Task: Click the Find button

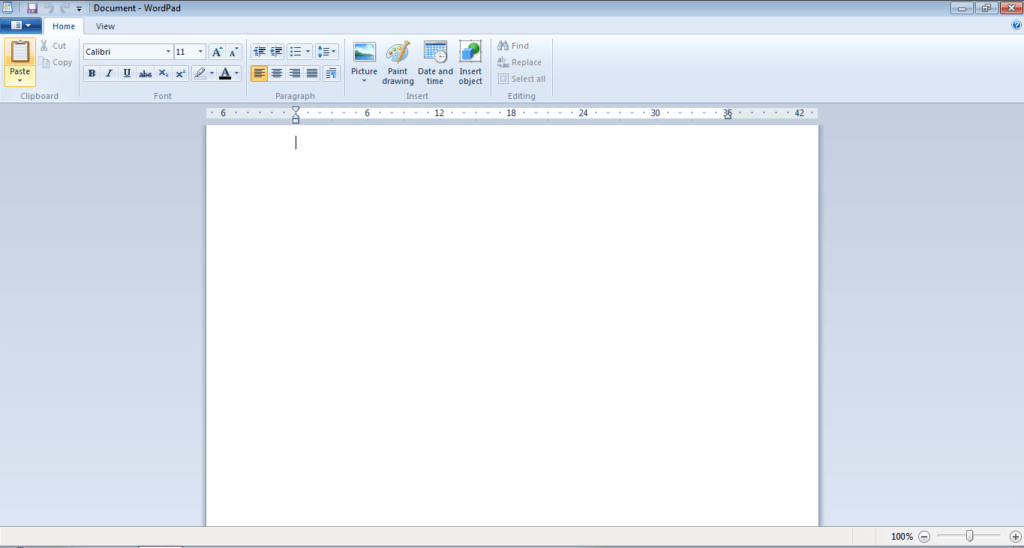Action: tap(513, 46)
